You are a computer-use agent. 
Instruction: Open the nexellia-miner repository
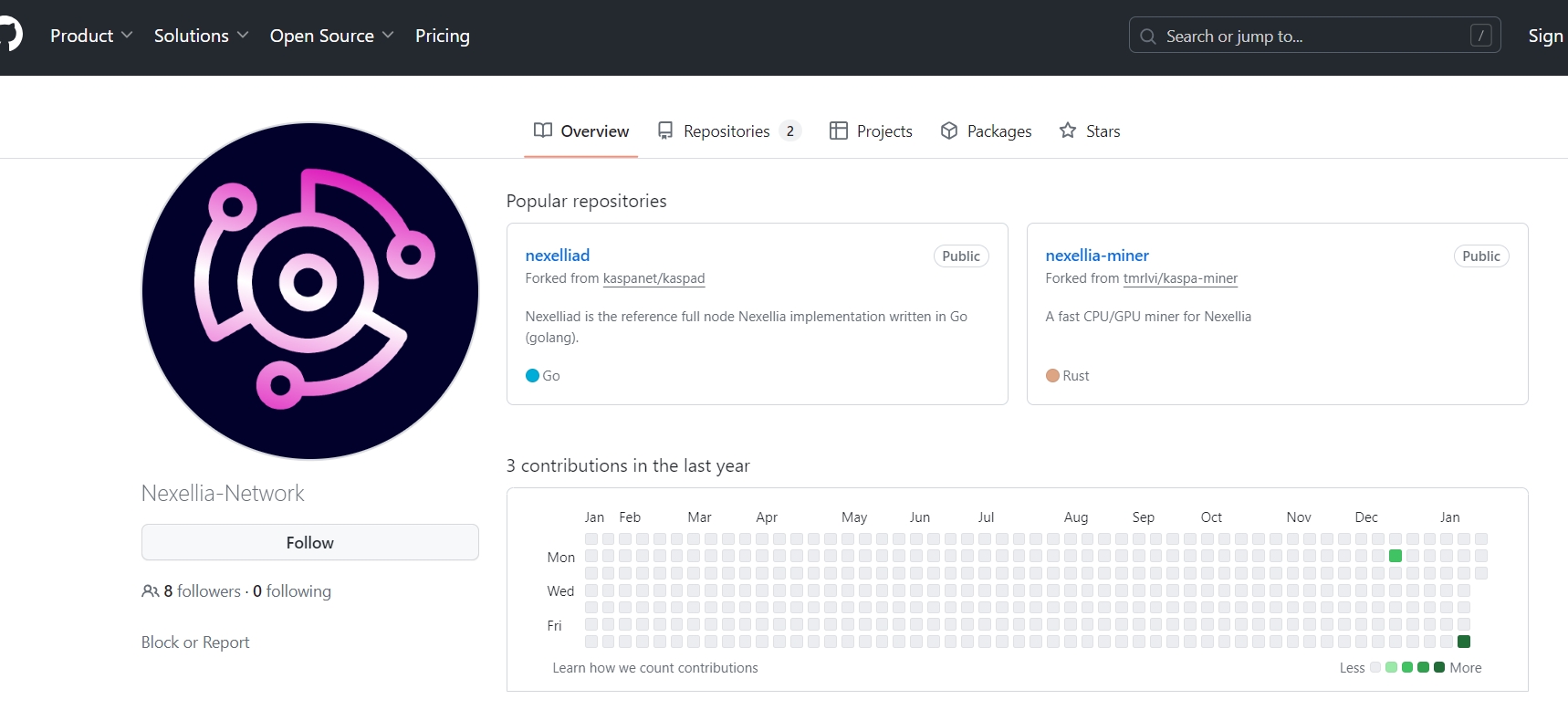1097,256
